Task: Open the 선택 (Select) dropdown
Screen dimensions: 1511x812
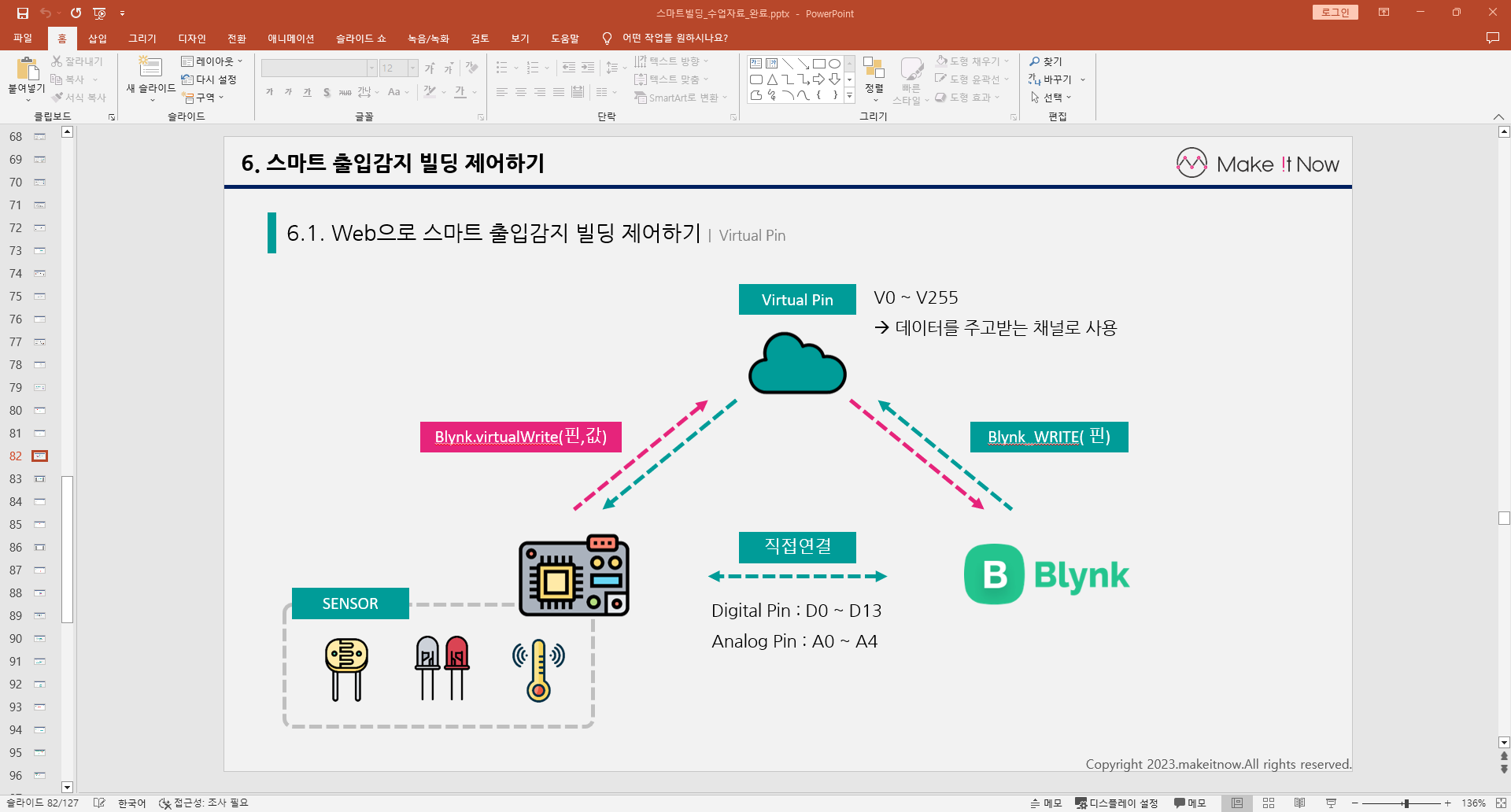Action: point(1051,98)
